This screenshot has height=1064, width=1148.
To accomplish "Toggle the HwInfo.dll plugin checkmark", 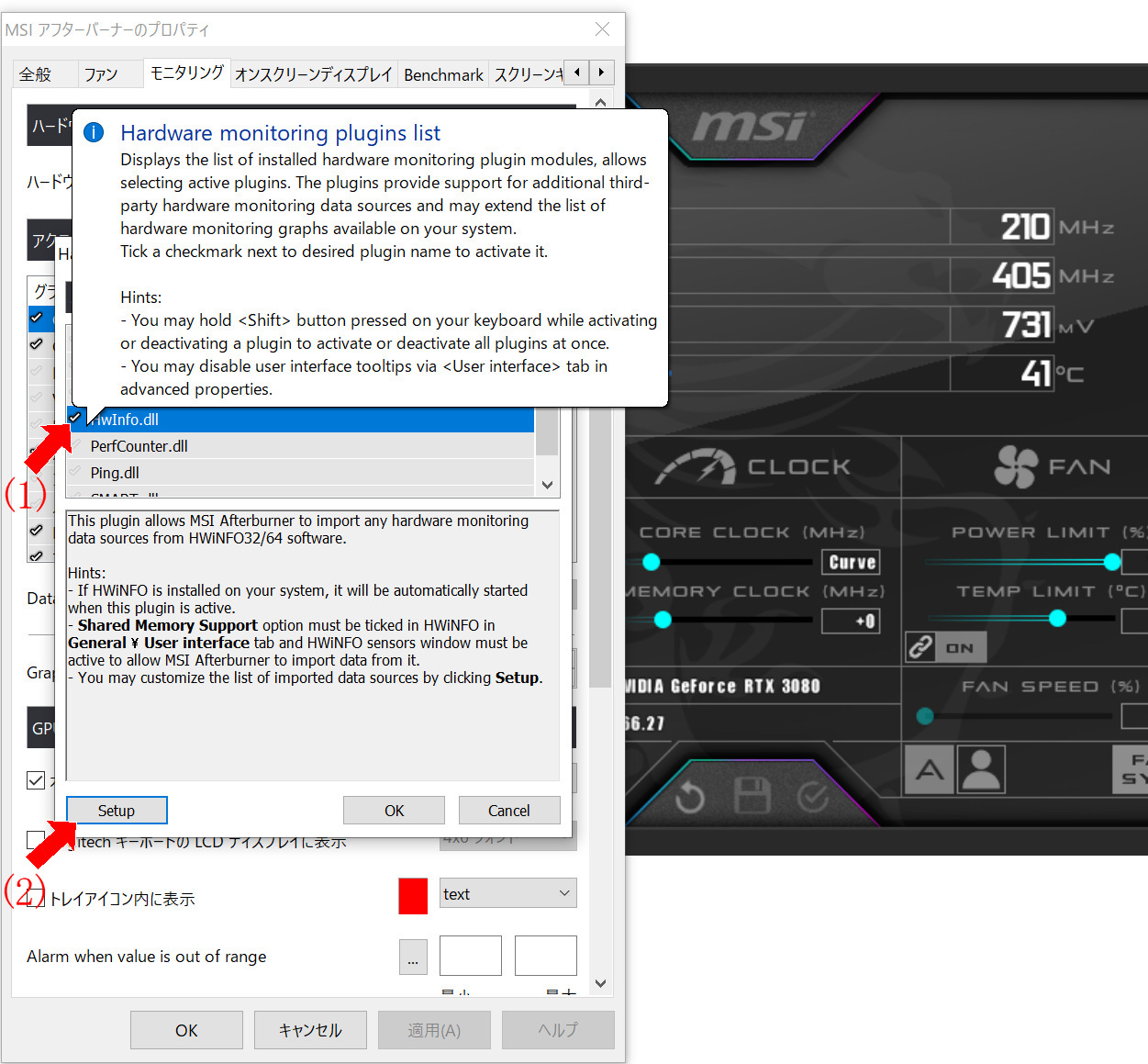I will [75, 418].
